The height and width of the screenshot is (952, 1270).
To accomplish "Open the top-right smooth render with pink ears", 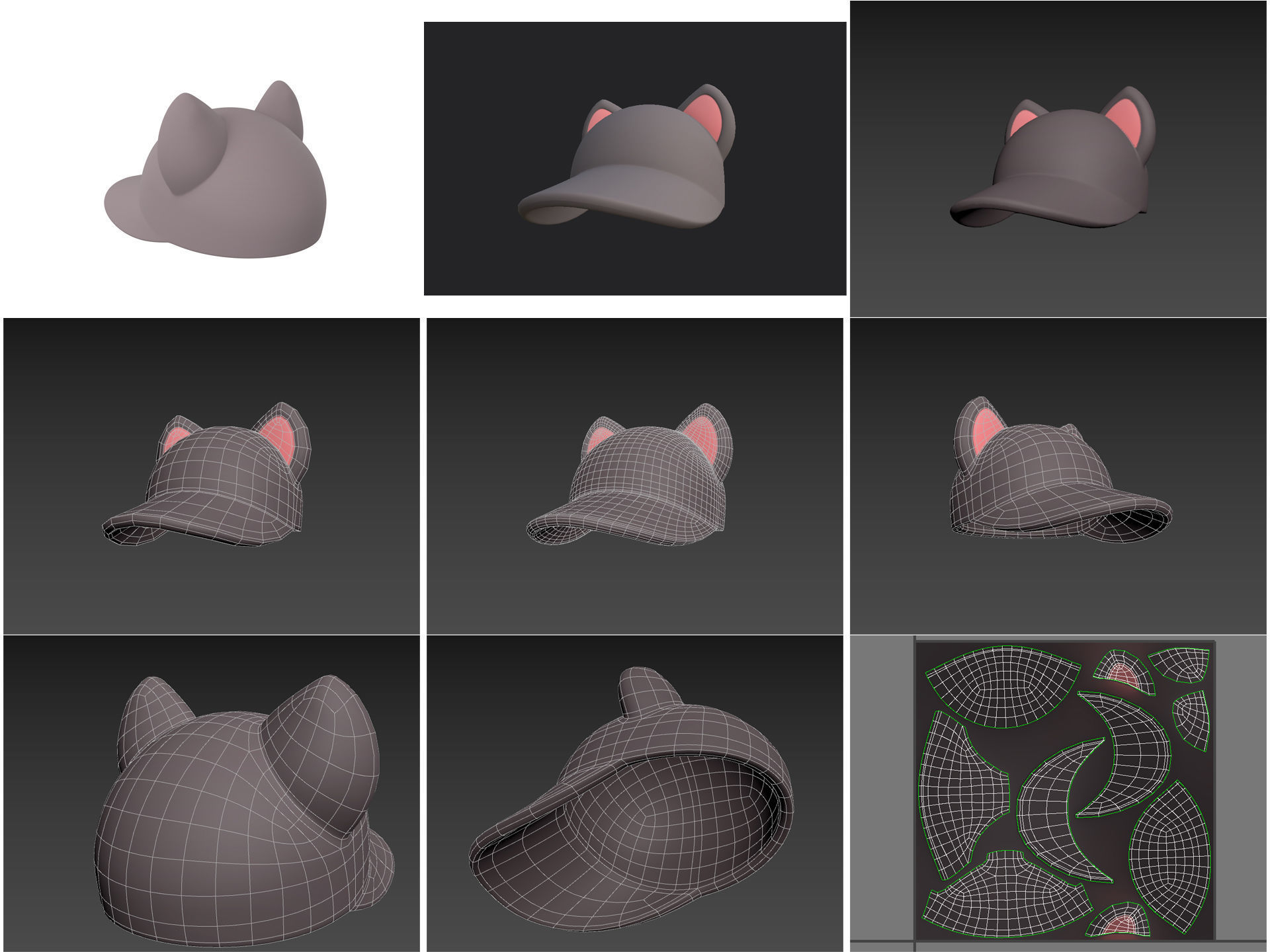I will (1058, 159).
